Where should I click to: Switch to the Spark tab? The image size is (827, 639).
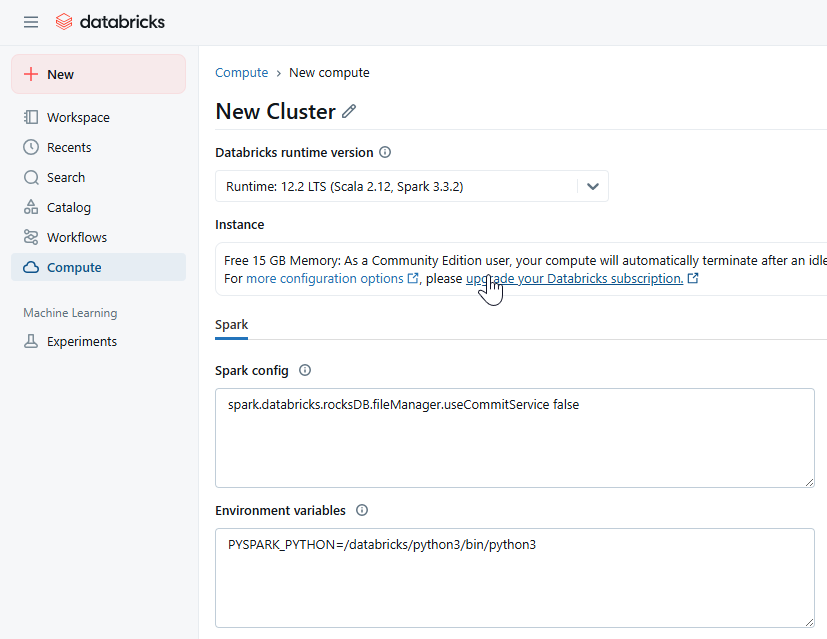[x=232, y=325]
